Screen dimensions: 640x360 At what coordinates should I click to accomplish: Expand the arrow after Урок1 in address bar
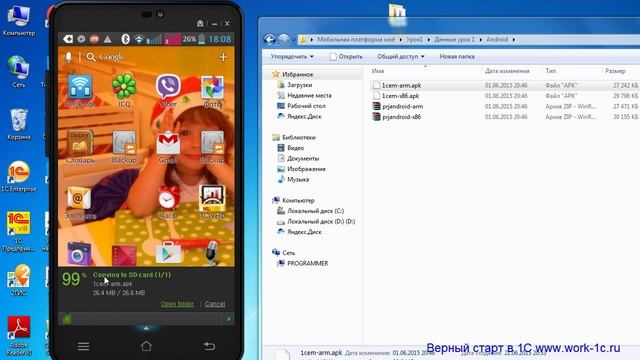coord(429,40)
